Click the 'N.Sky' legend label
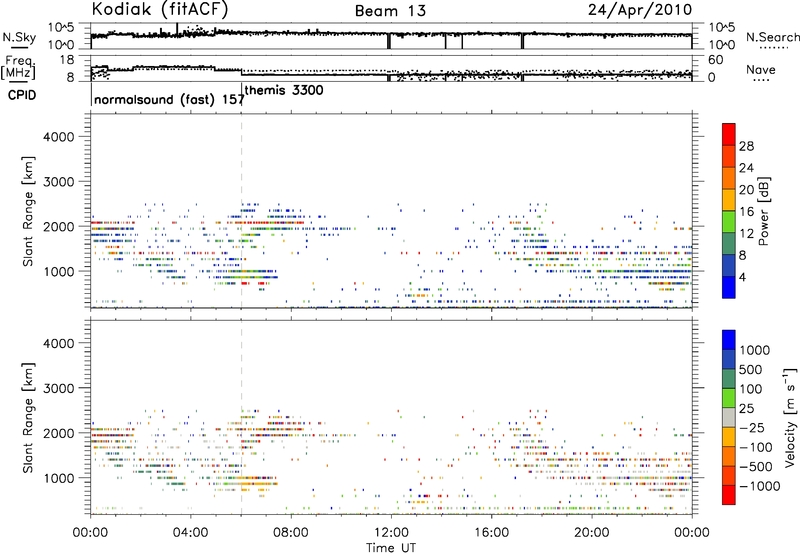The width and height of the screenshot is (800, 554). coord(19,37)
